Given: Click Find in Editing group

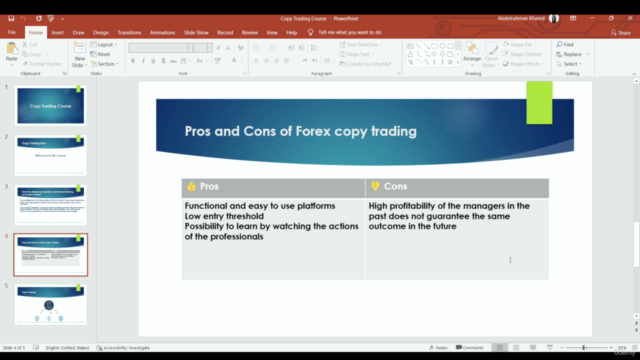Looking at the screenshot, I should [x=565, y=44].
